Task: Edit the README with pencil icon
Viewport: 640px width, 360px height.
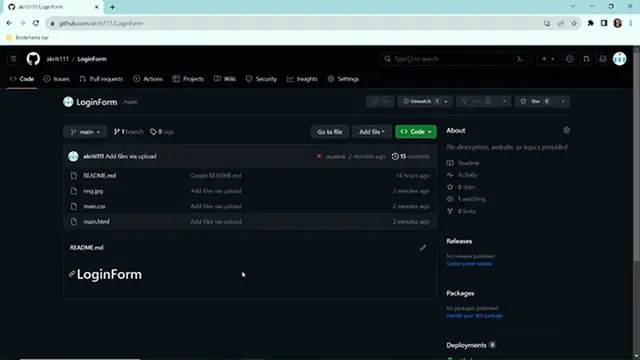Action: coord(423,248)
